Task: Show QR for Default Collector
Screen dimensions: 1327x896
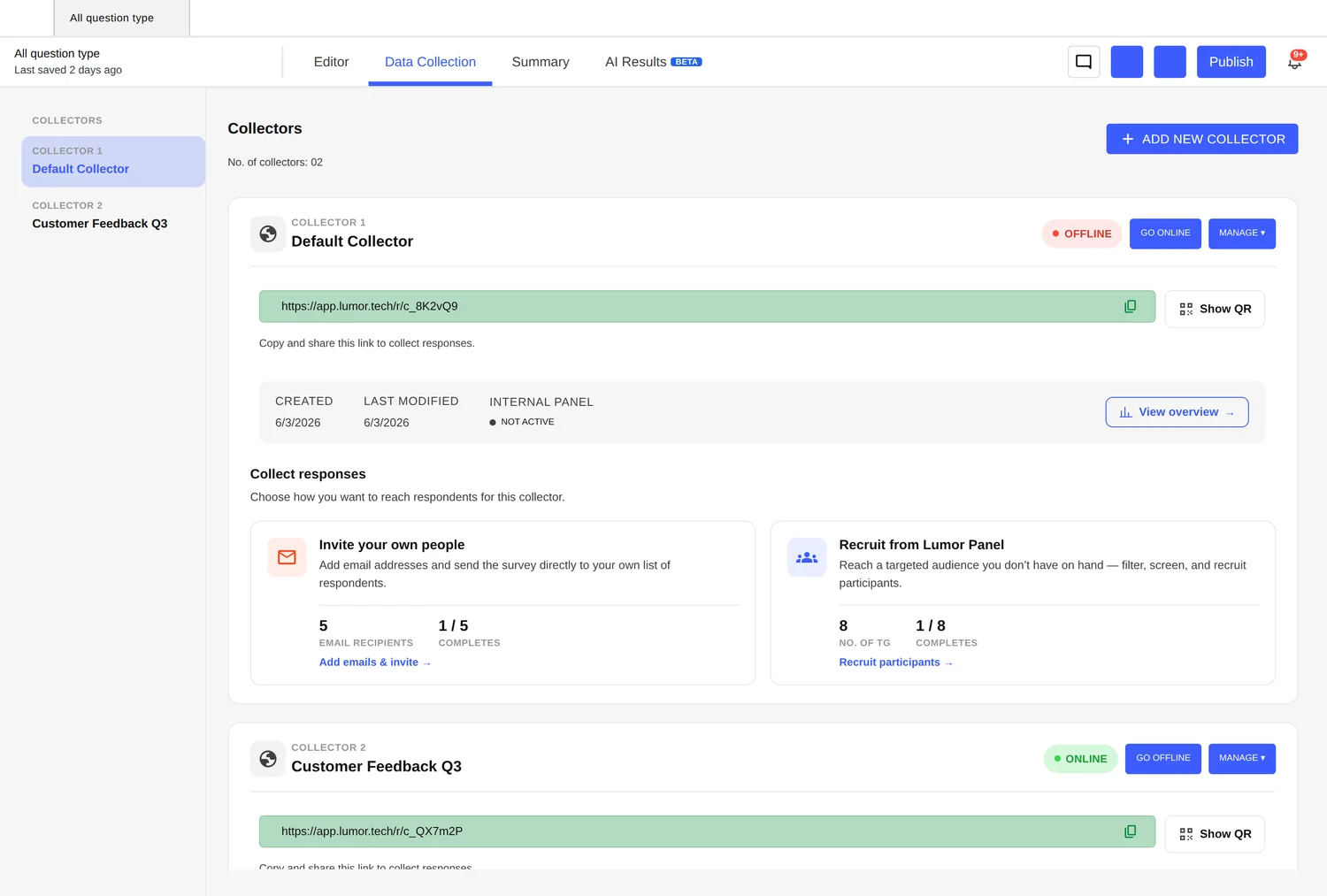Action: click(1215, 309)
